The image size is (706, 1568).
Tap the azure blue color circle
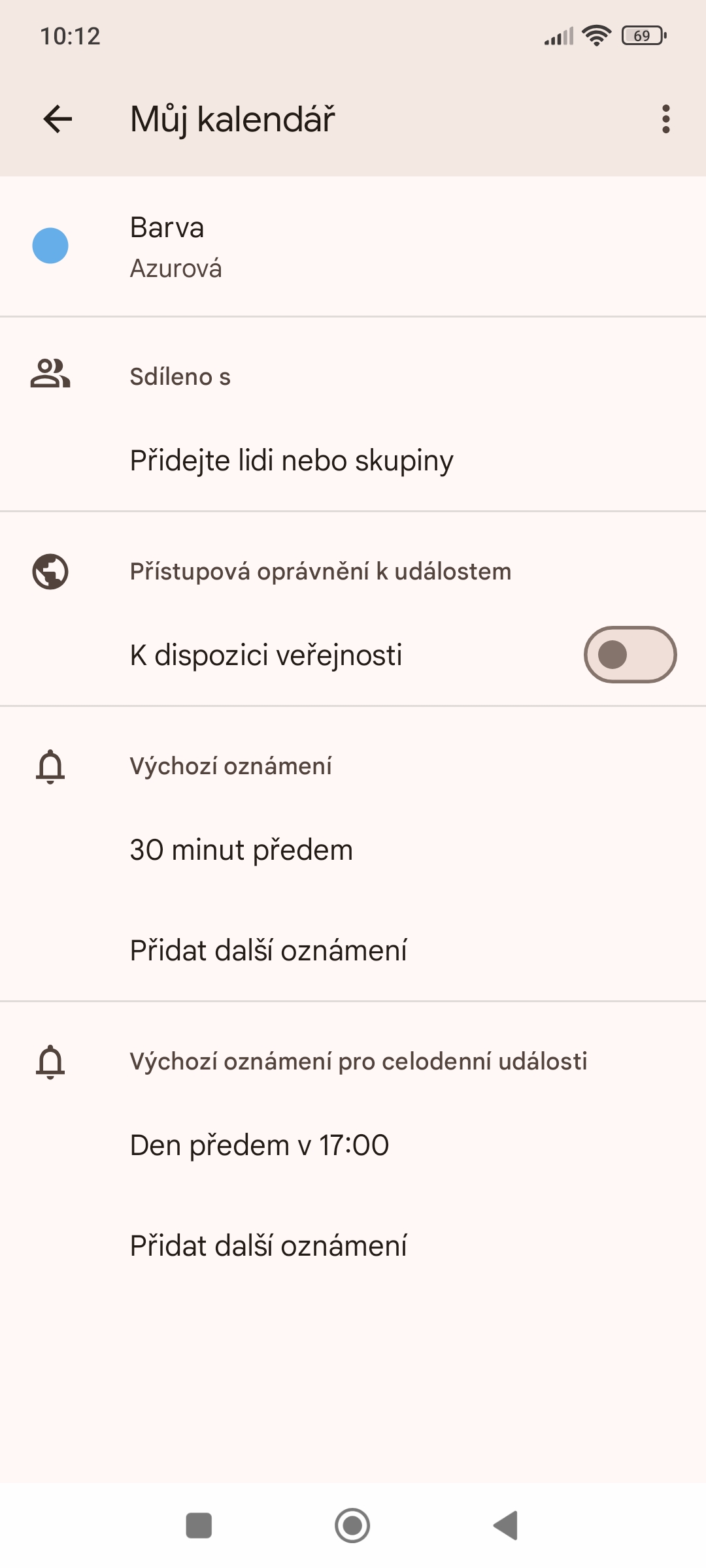pyautogui.click(x=50, y=246)
